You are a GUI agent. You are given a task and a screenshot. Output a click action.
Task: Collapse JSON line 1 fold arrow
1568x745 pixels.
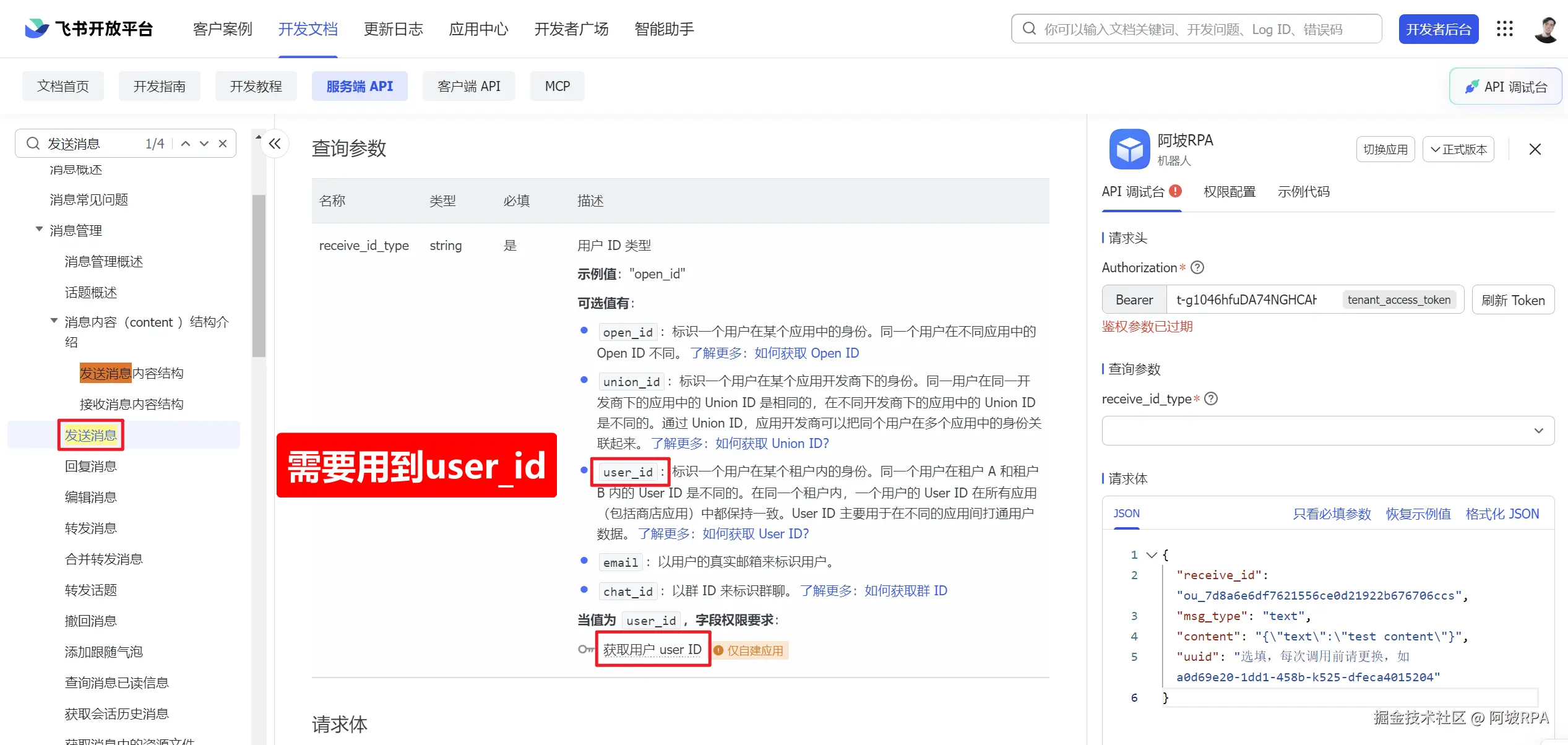[x=1152, y=554]
